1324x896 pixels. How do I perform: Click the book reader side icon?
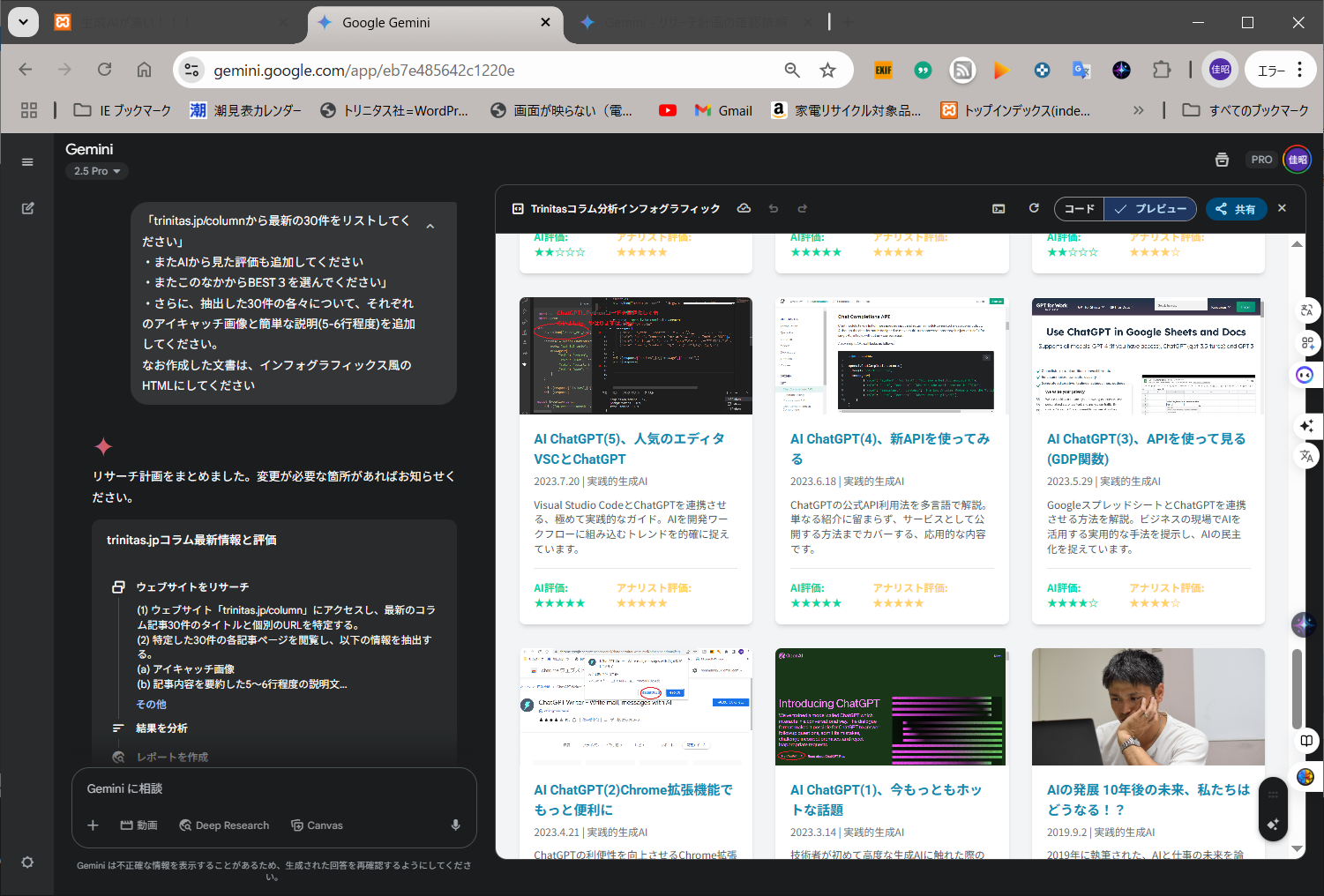pos(1306,741)
